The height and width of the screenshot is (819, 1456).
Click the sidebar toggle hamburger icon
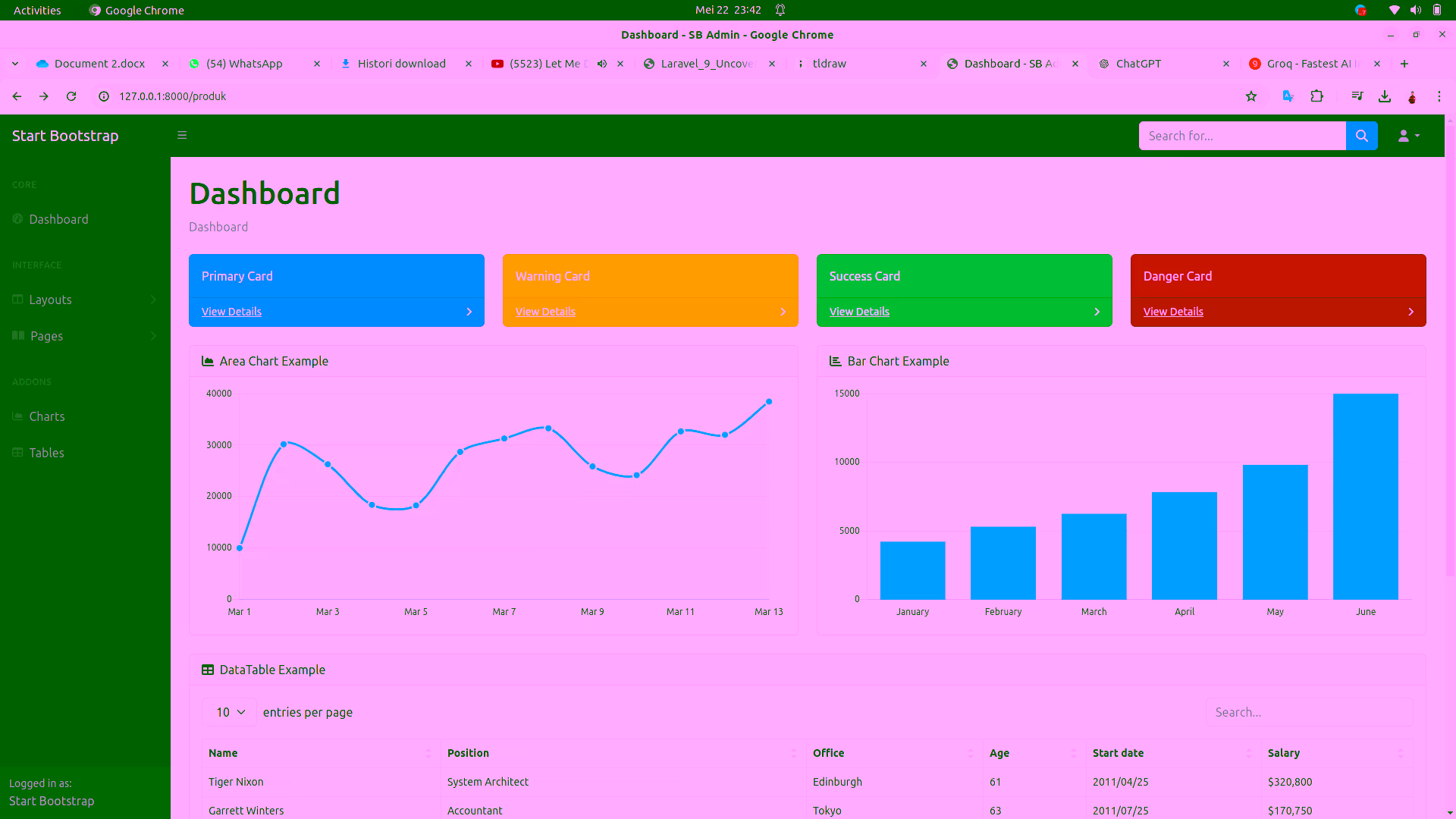[182, 135]
